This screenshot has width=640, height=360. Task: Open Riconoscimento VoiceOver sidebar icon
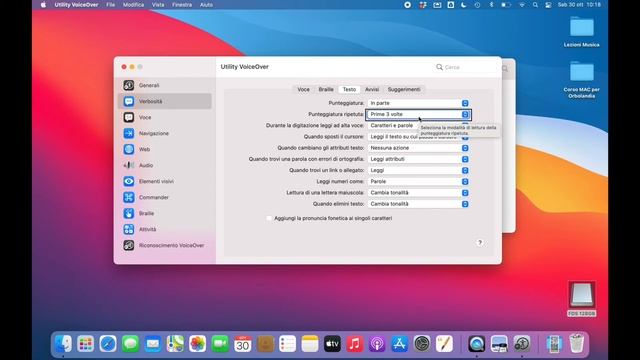tap(129, 245)
